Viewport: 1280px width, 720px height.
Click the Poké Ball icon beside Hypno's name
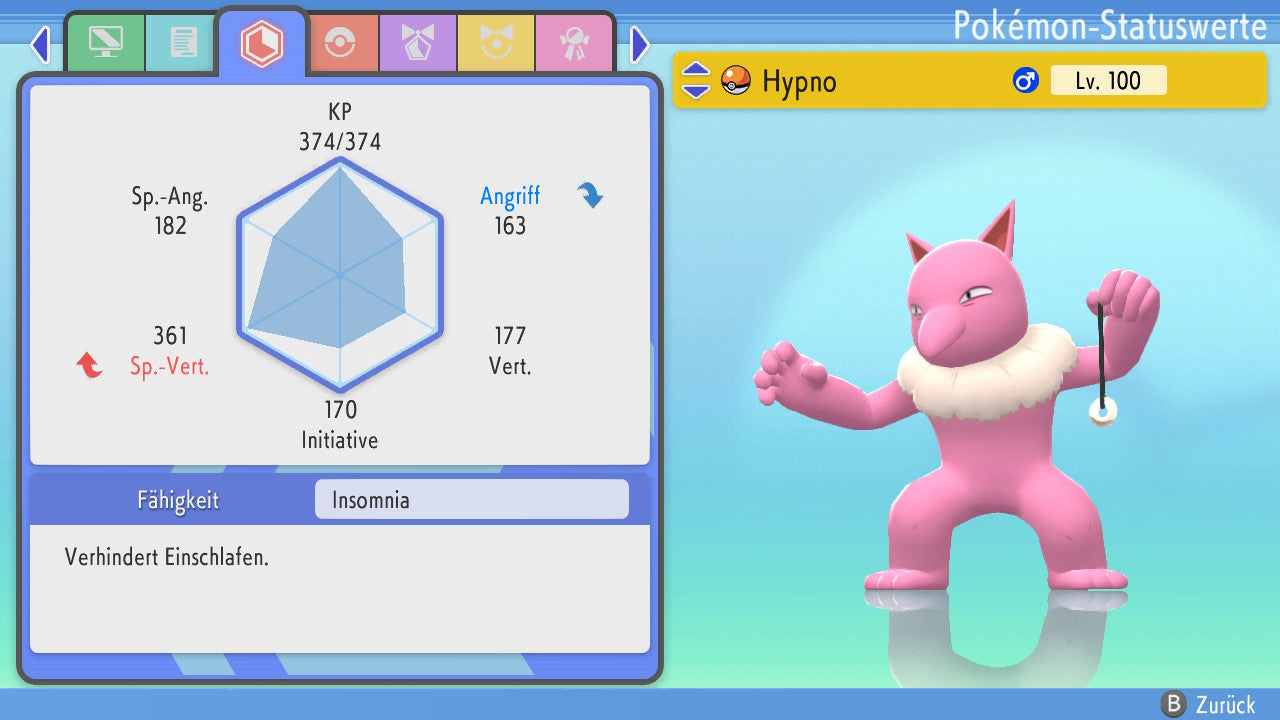[x=736, y=80]
